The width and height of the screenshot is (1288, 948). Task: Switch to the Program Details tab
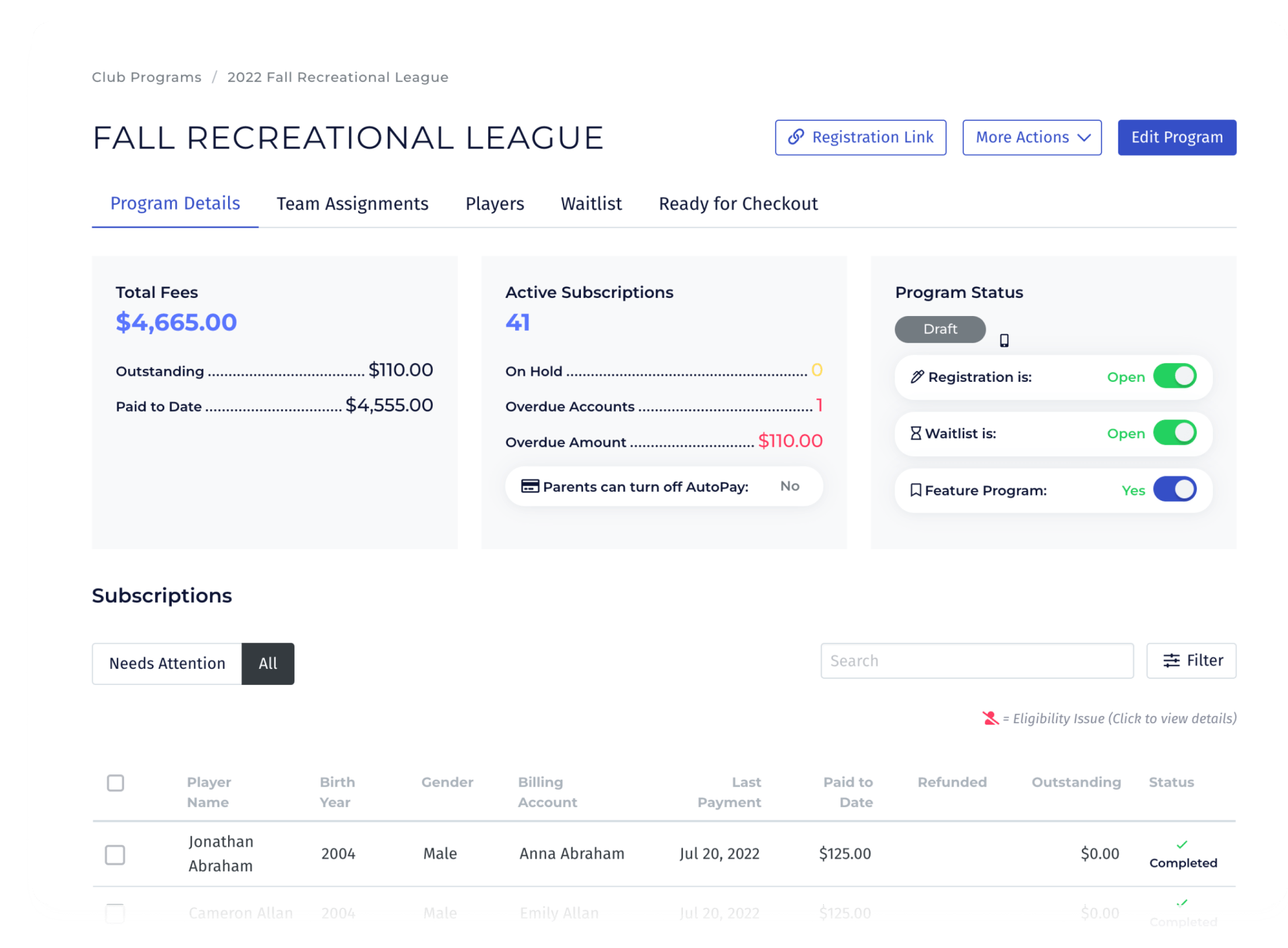pyautogui.click(x=175, y=203)
